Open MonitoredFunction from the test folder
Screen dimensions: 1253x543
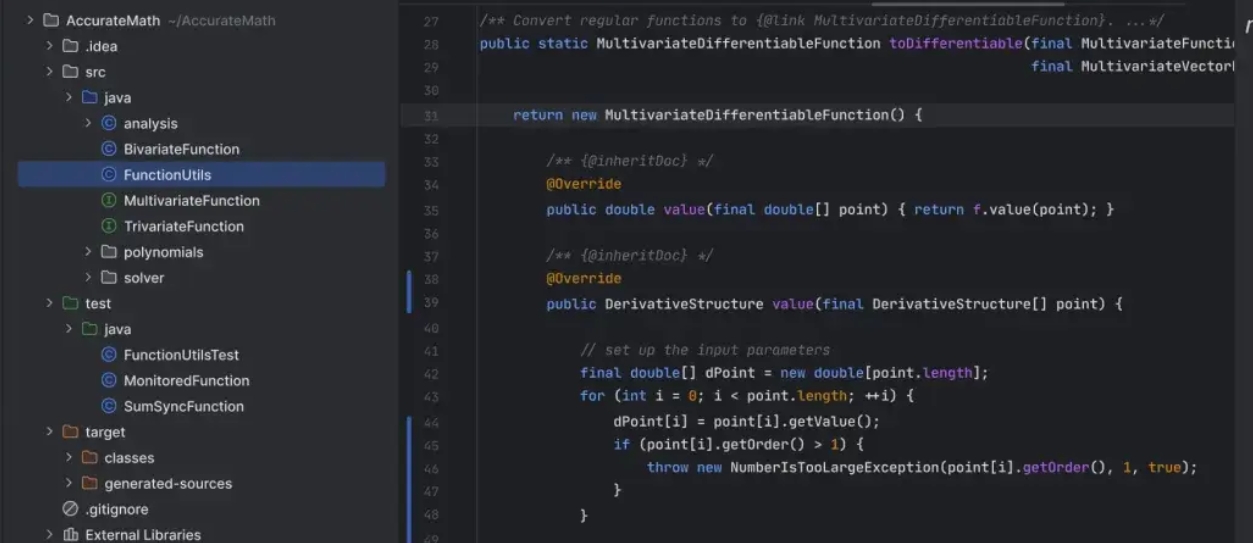[x=186, y=381]
